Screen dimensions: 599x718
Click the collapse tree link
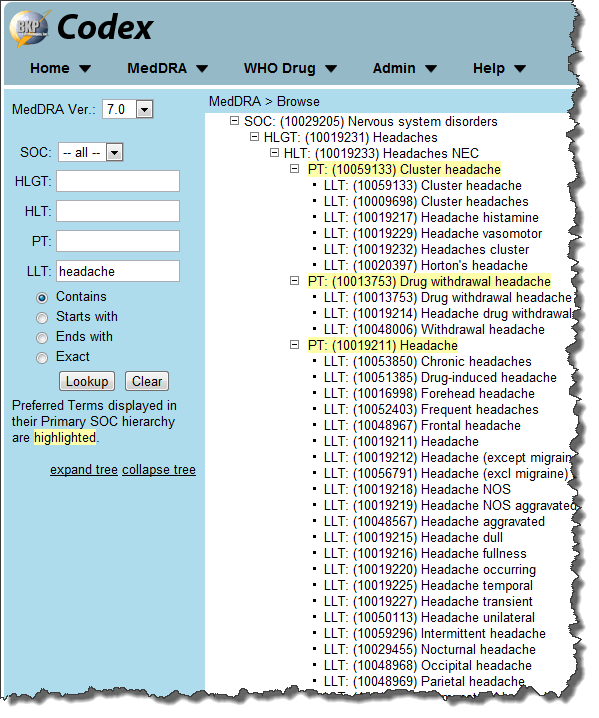[x=159, y=470]
